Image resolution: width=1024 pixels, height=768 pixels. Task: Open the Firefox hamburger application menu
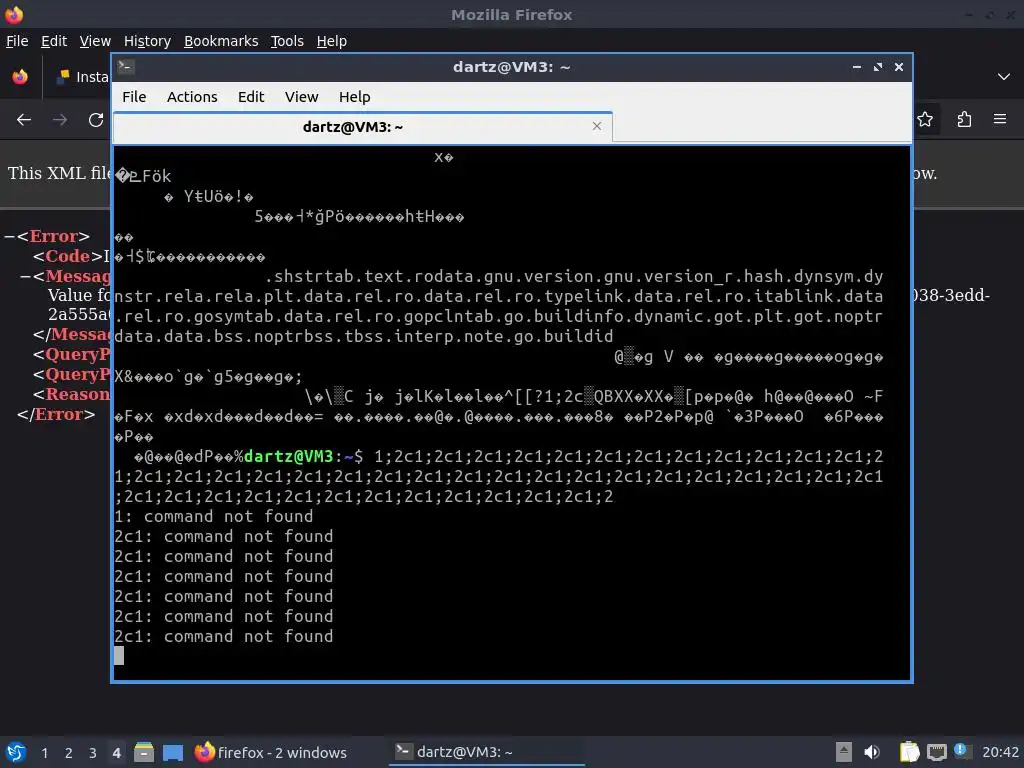[x=1000, y=119]
